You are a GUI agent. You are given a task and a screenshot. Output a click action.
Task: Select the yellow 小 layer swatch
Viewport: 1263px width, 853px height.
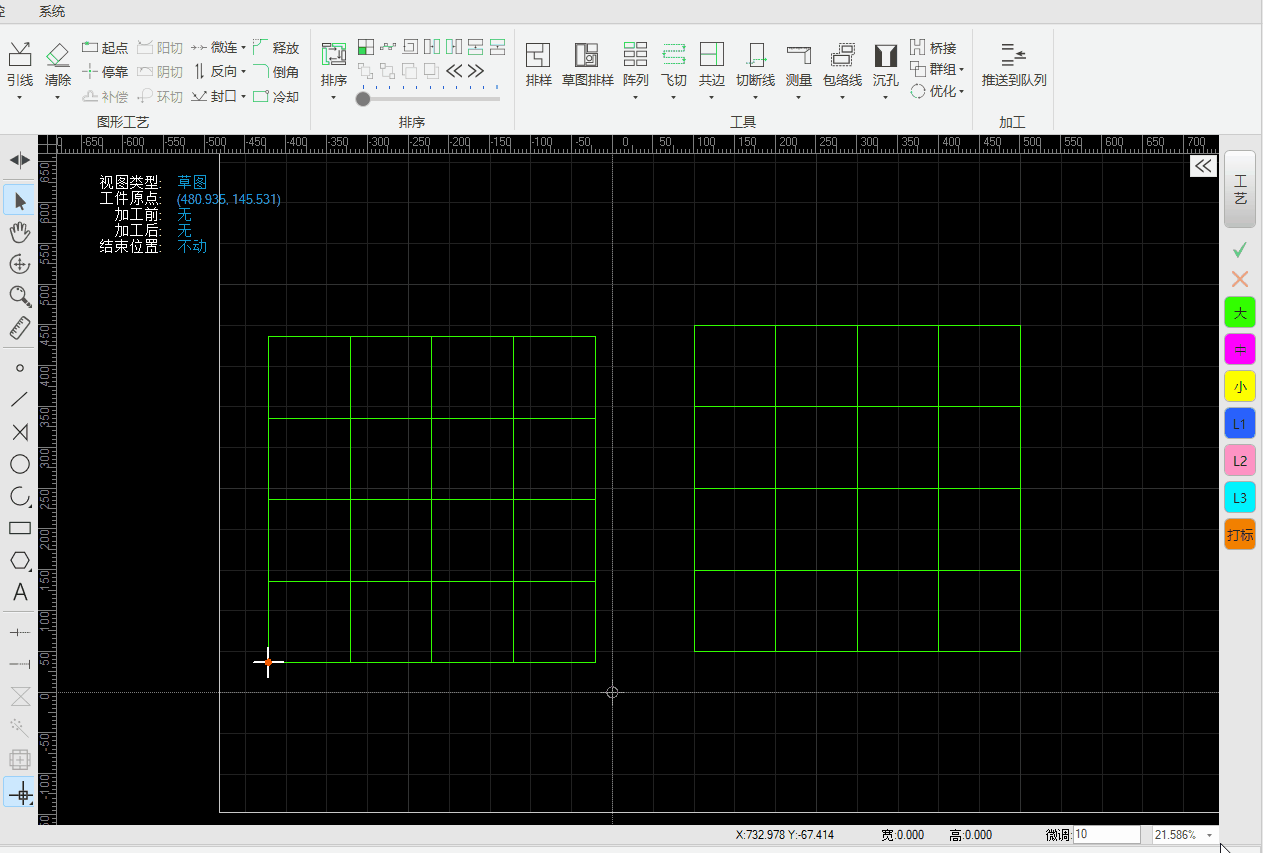[1240, 386]
